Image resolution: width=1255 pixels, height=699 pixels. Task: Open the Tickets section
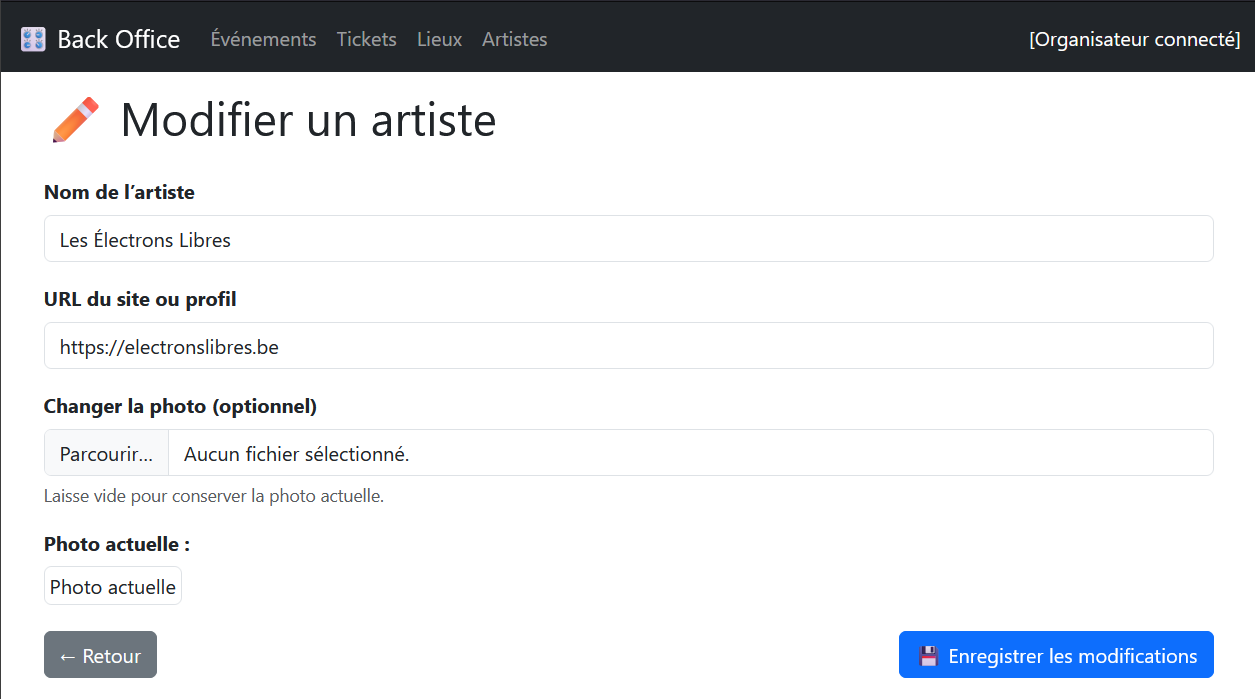tap(366, 39)
